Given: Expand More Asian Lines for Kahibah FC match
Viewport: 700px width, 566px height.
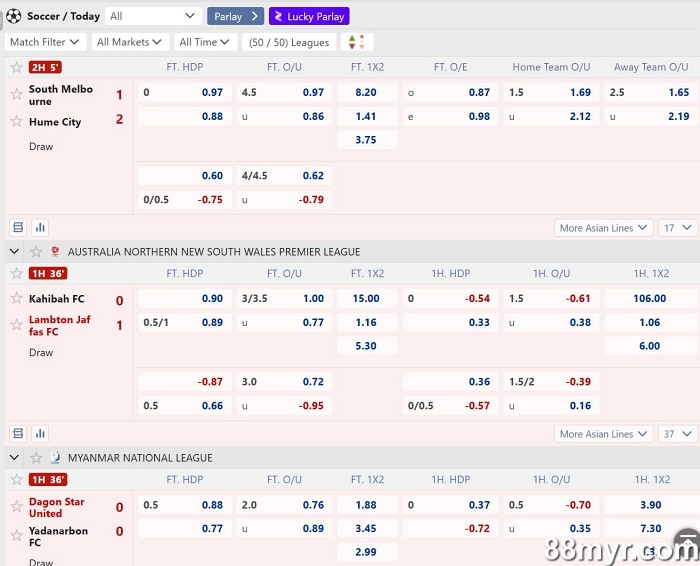Looking at the screenshot, I should (x=604, y=434).
